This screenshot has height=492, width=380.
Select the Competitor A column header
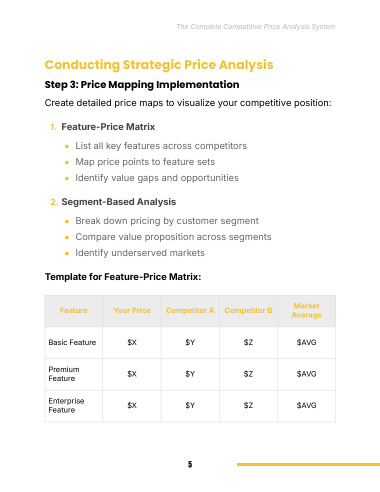click(x=190, y=310)
